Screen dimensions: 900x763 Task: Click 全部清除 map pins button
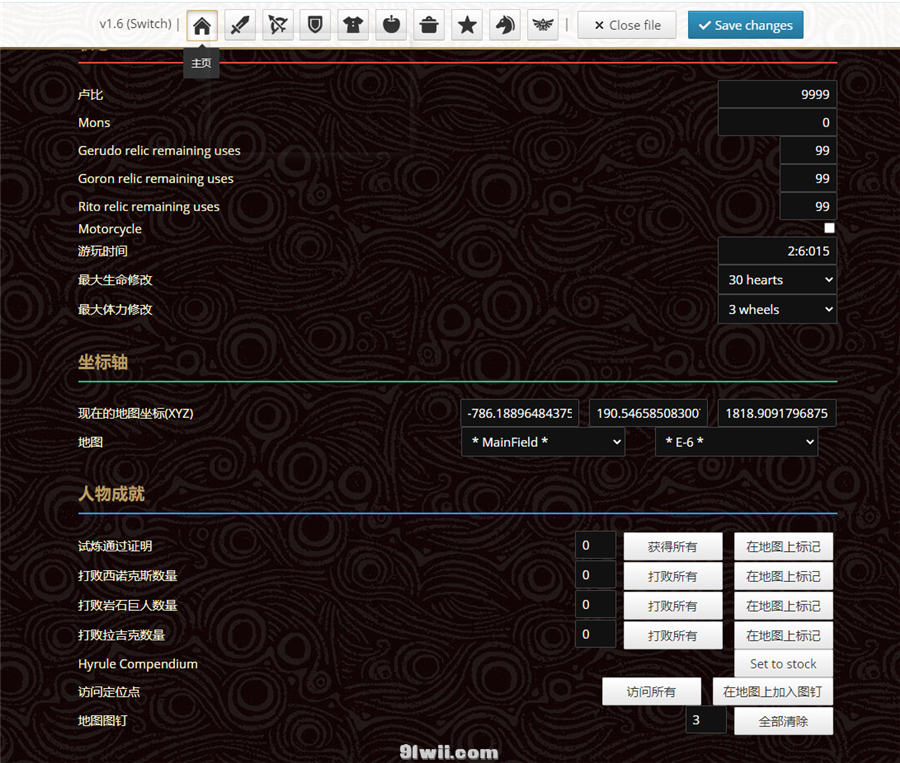point(783,721)
